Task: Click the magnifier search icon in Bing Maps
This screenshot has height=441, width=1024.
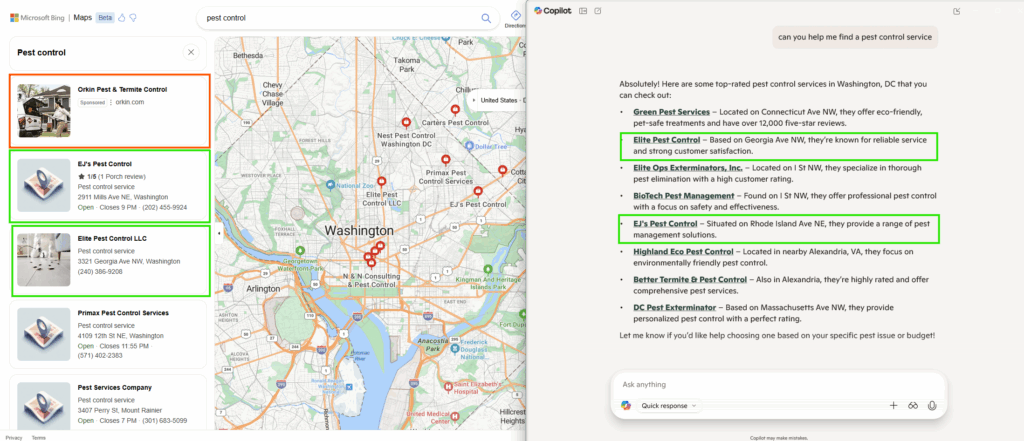Action: click(x=487, y=18)
